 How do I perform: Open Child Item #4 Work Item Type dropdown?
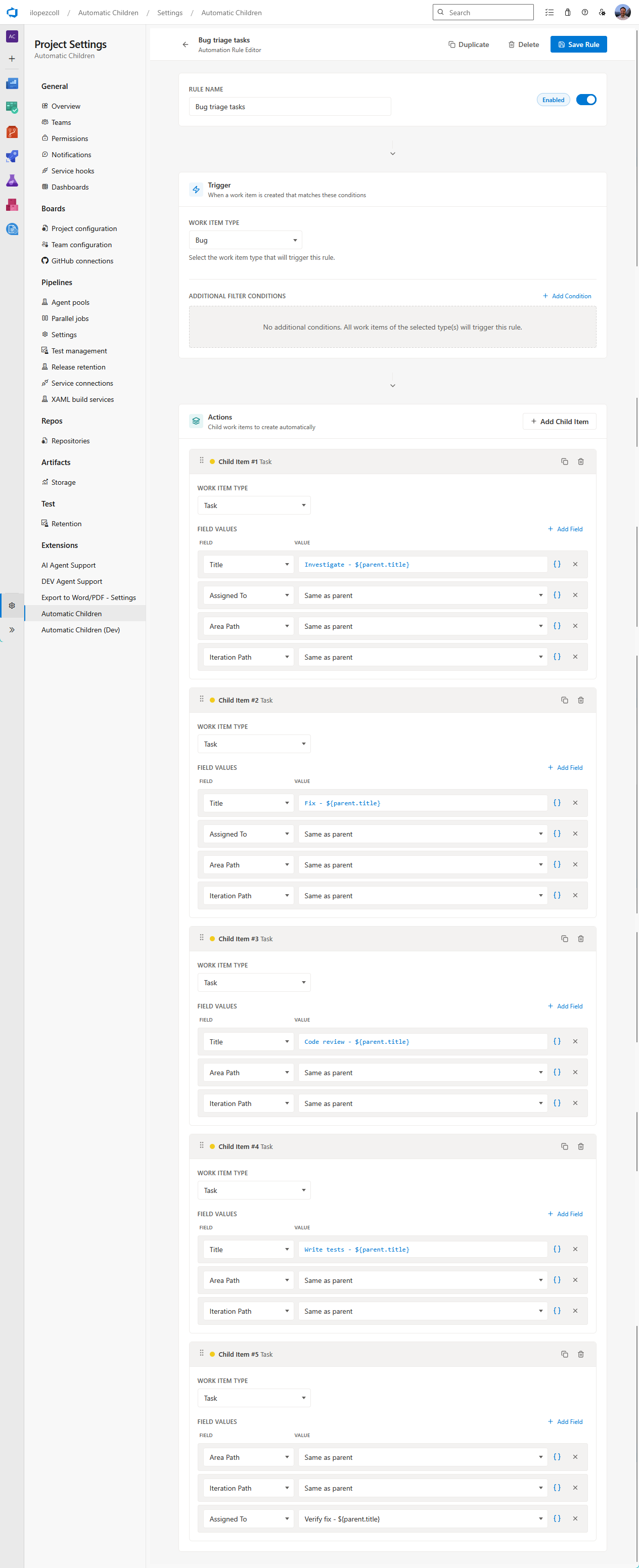point(254,1190)
